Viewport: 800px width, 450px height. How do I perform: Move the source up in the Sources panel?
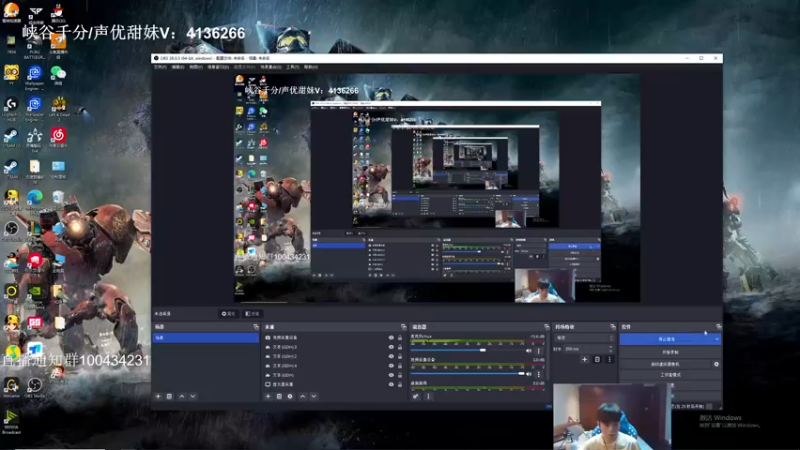(x=303, y=396)
